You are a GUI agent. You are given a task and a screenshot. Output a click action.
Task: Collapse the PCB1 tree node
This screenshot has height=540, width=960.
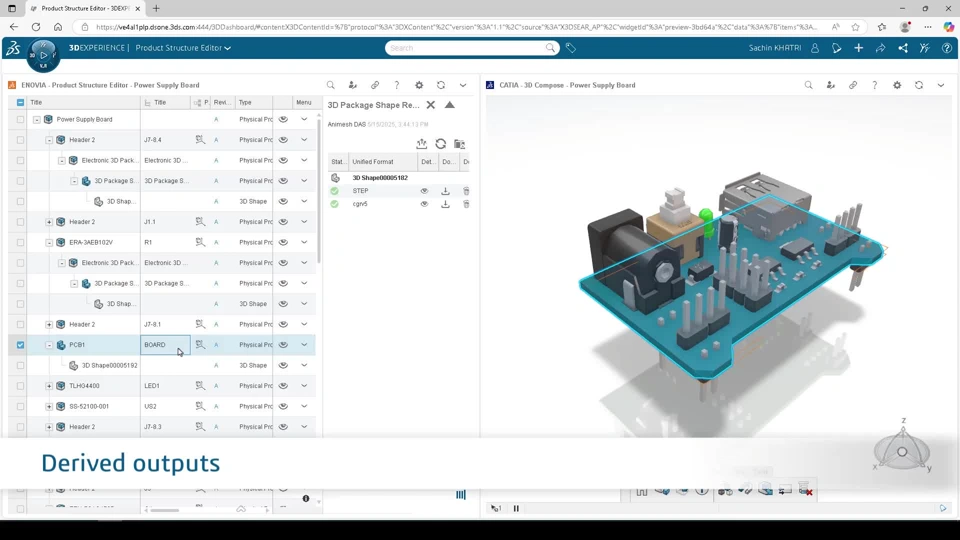coord(49,345)
